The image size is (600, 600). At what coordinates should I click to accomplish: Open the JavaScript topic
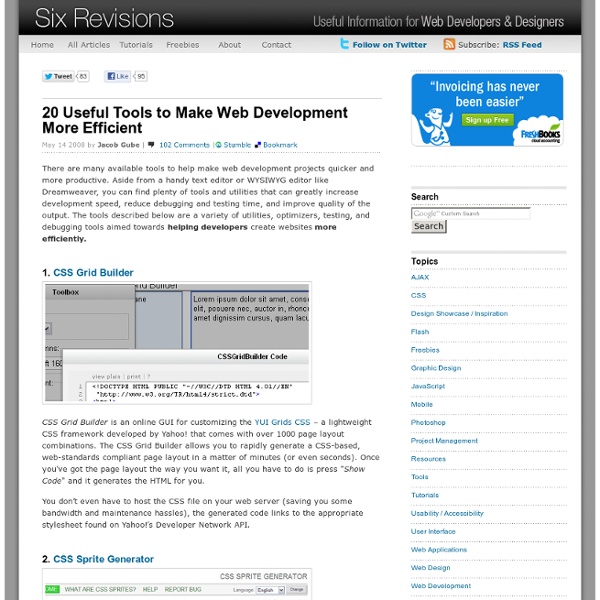(428, 386)
